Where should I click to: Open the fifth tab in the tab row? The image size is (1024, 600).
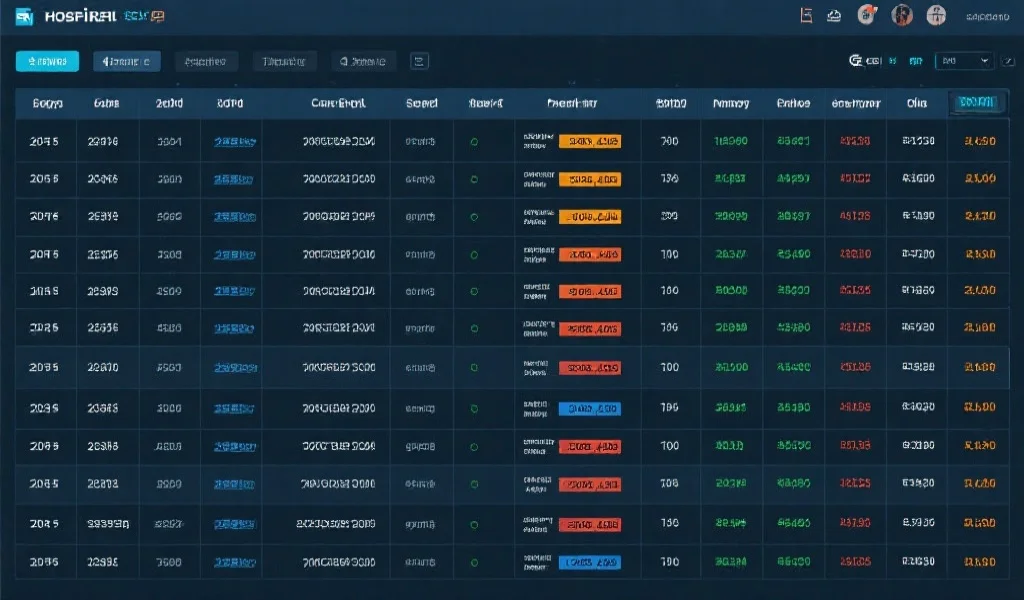[364, 61]
